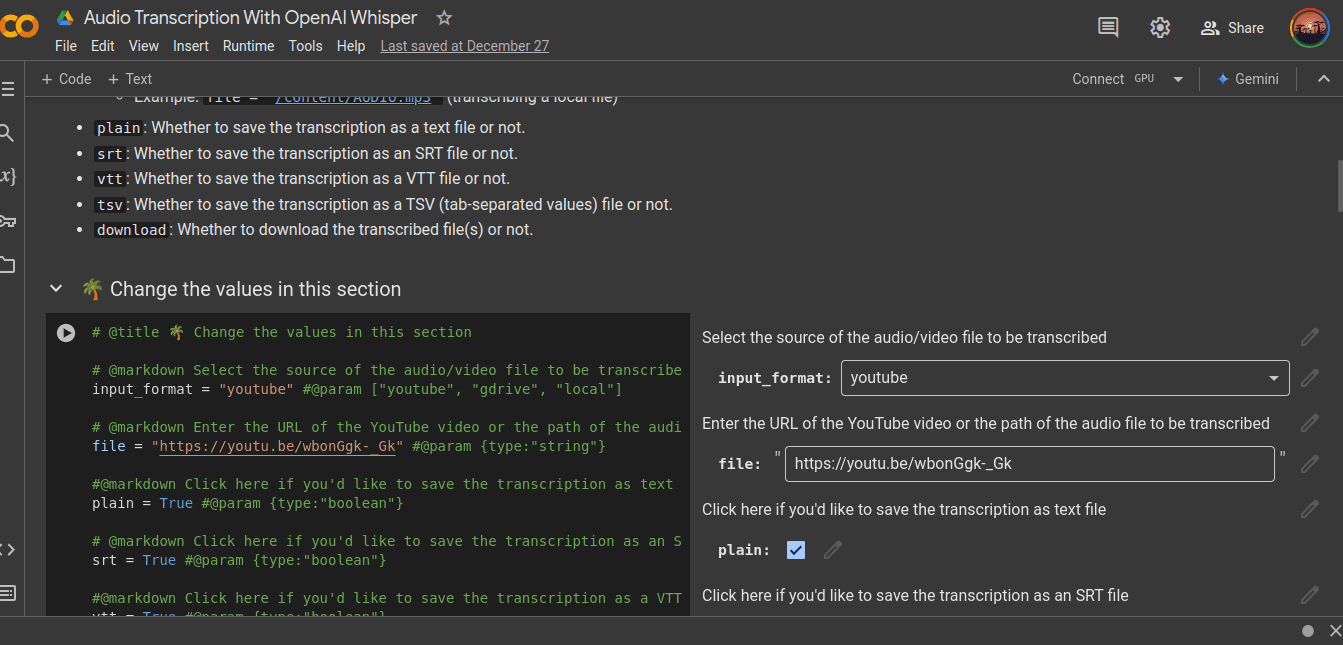Collapse the 'Change the values' section
The image size is (1343, 645).
click(x=56, y=289)
